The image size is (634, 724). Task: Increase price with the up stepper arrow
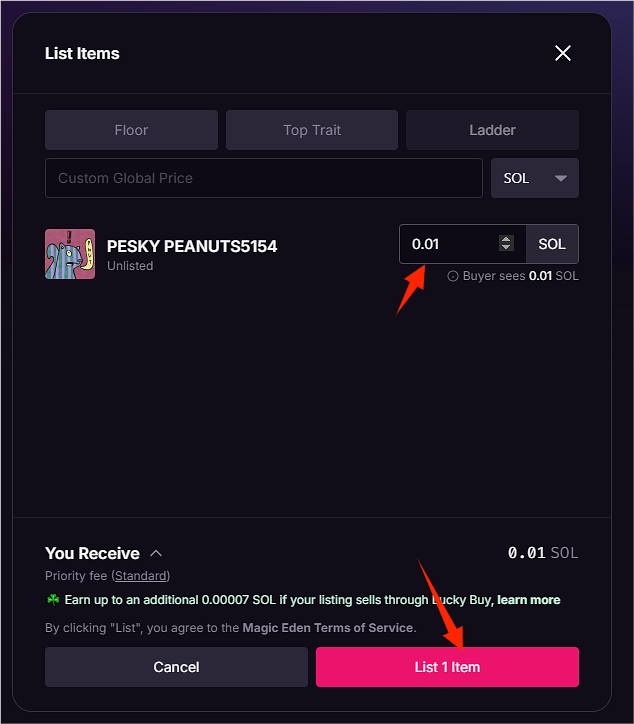(506, 239)
